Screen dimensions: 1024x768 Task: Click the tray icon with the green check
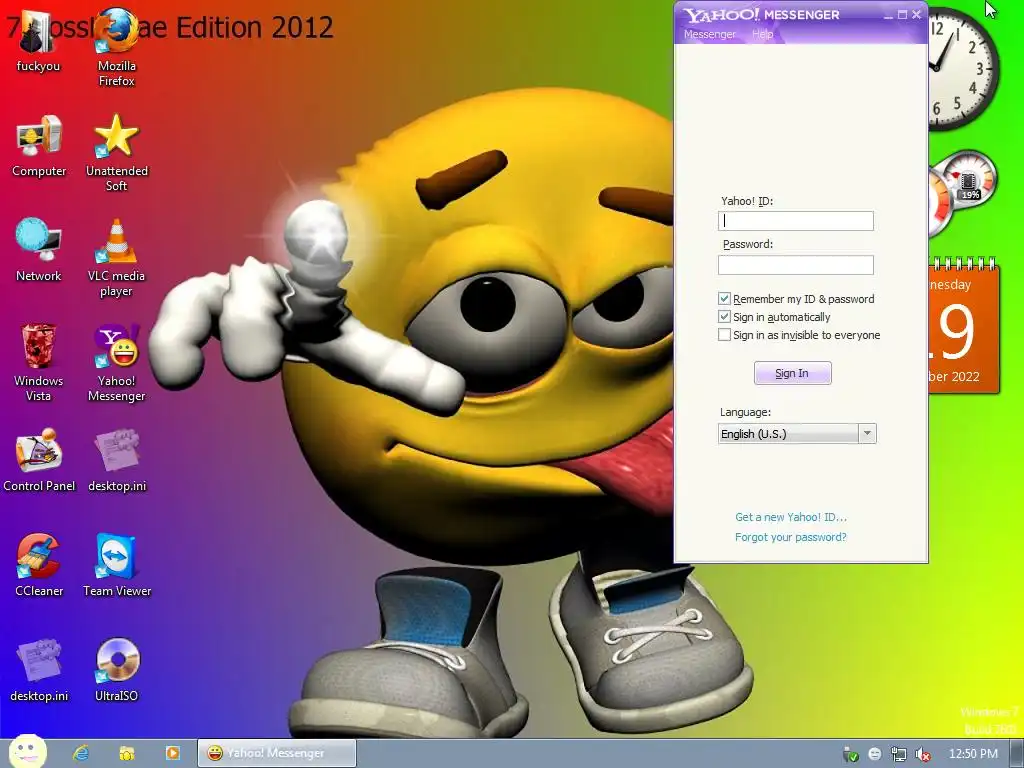(850, 754)
